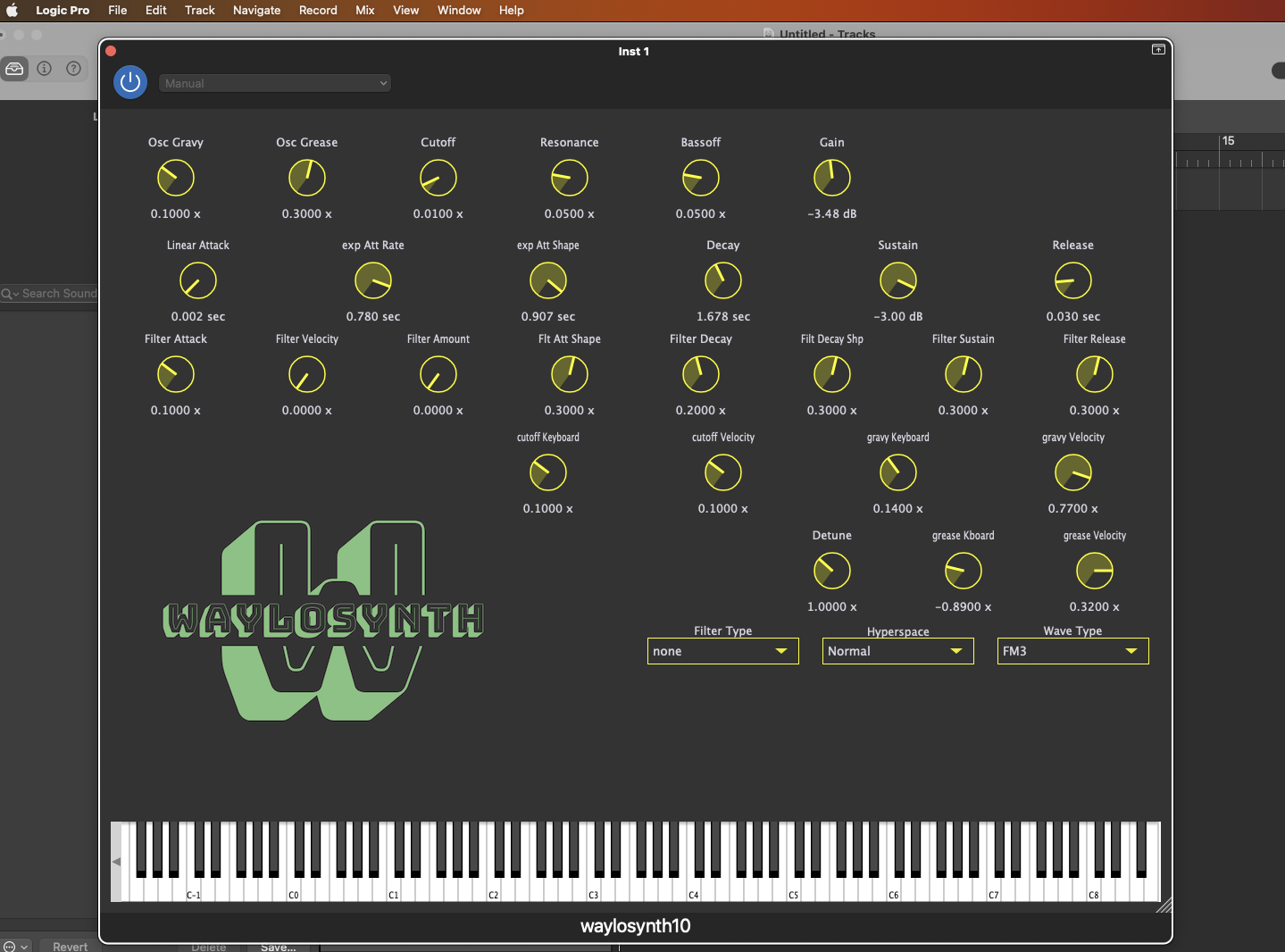This screenshot has height=952, width=1285.
Task: Click the link icon in plug-in title bar
Action: click(x=1158, y=50)
